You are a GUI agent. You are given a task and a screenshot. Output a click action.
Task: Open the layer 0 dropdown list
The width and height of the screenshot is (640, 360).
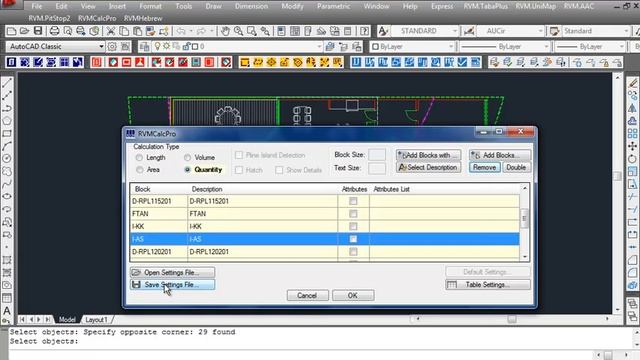[x=319, y=47]
